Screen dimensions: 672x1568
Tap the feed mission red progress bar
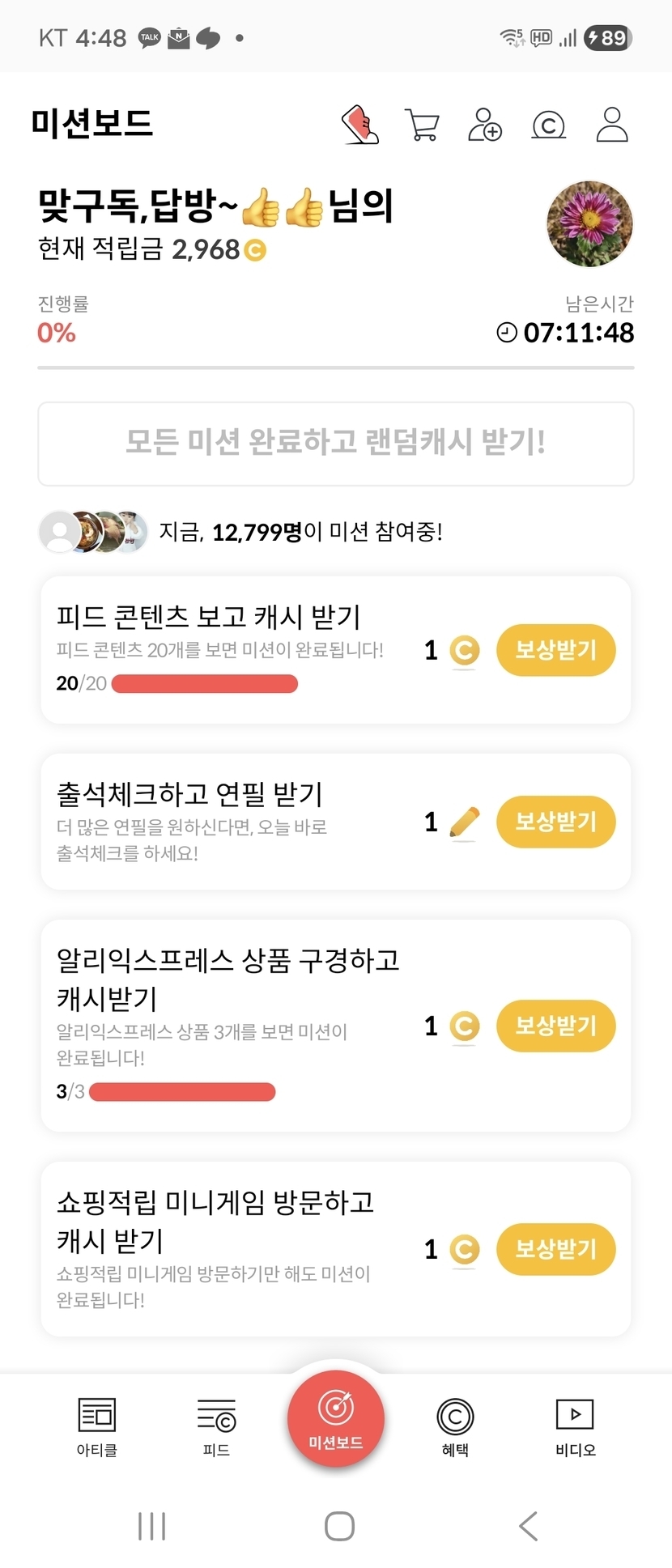tap(204, 684)
